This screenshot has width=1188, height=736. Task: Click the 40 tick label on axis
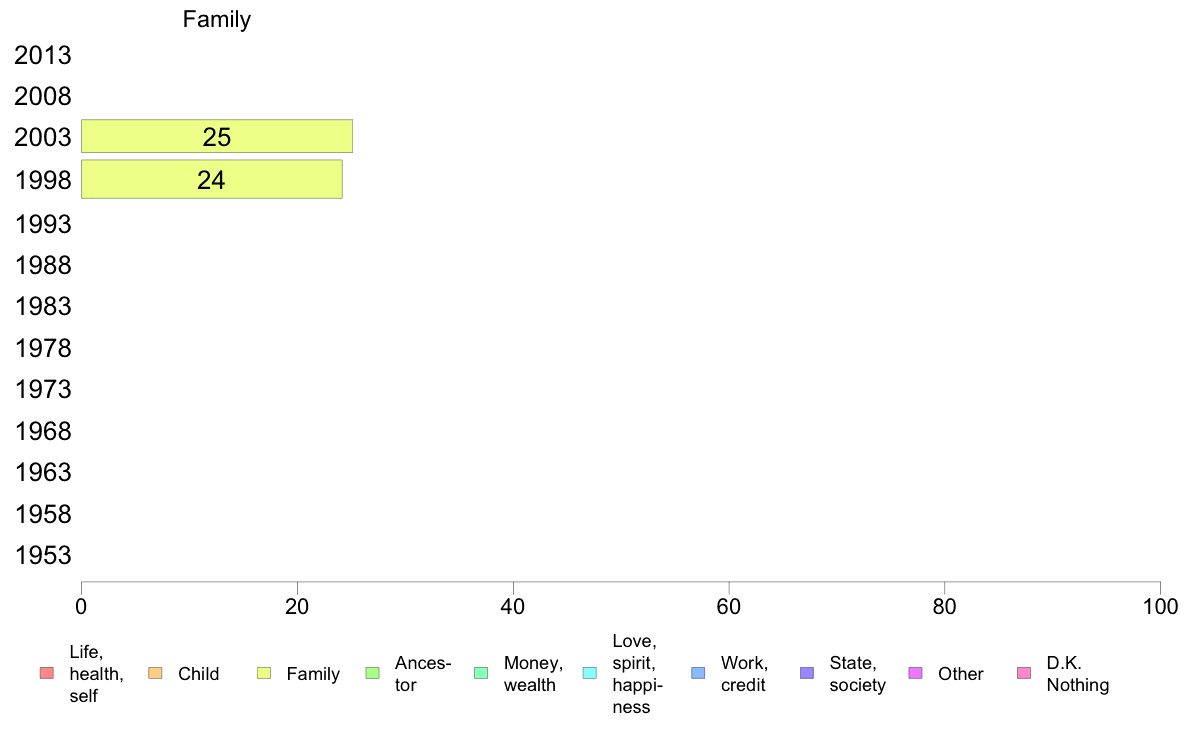pyautogui.click(x=513, y=606)
